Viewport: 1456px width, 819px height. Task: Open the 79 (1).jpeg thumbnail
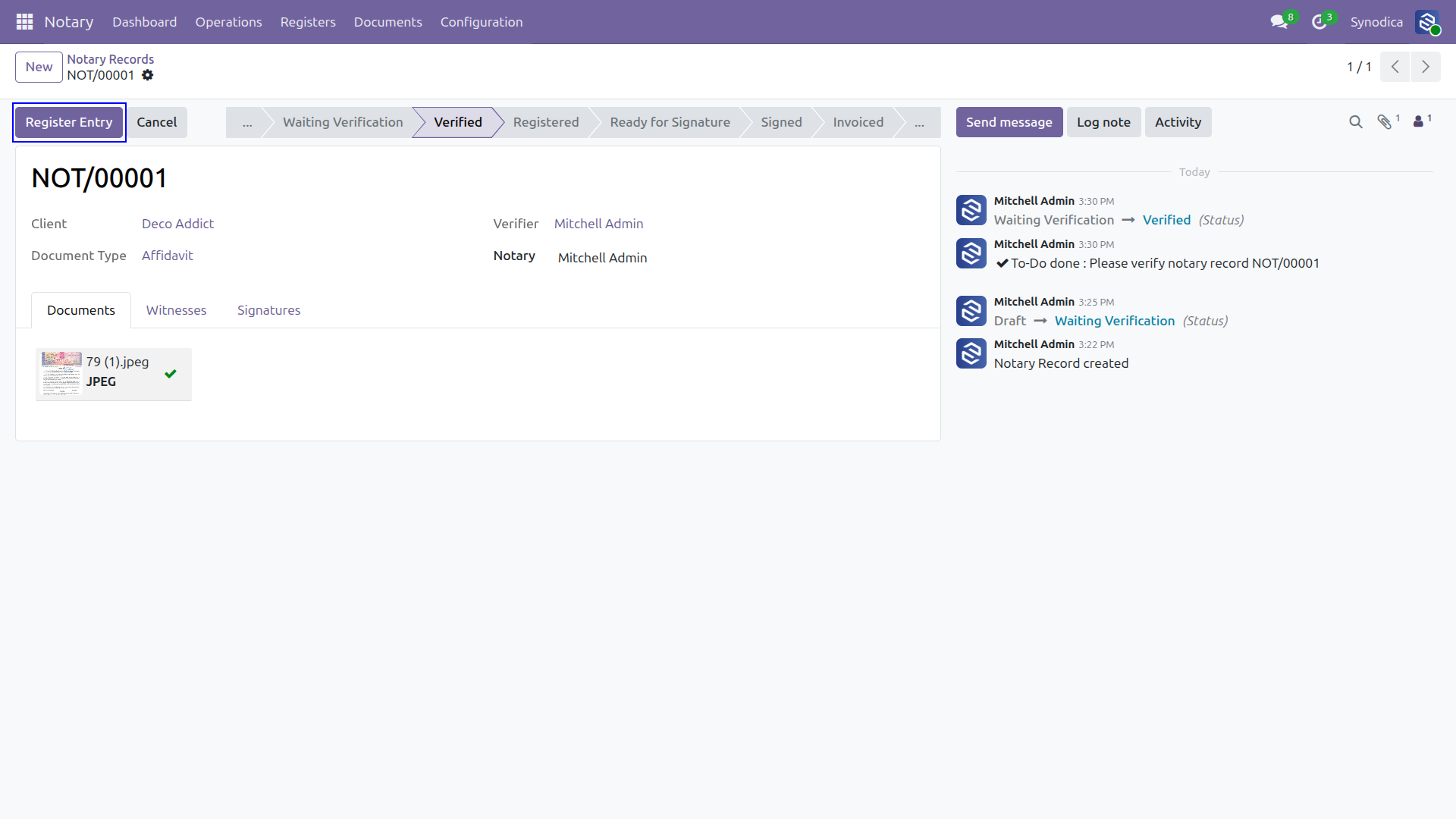point(61,374)
